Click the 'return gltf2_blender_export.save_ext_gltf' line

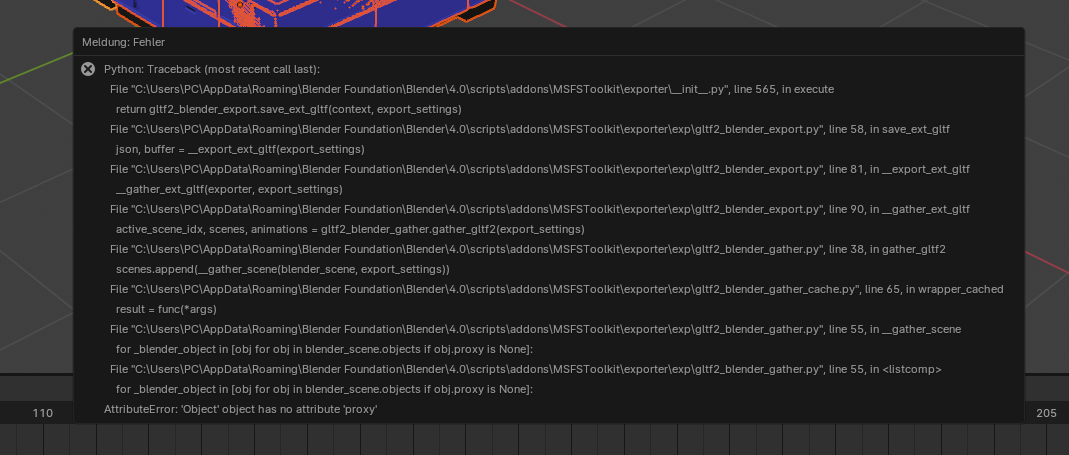(x=288, y=109)
